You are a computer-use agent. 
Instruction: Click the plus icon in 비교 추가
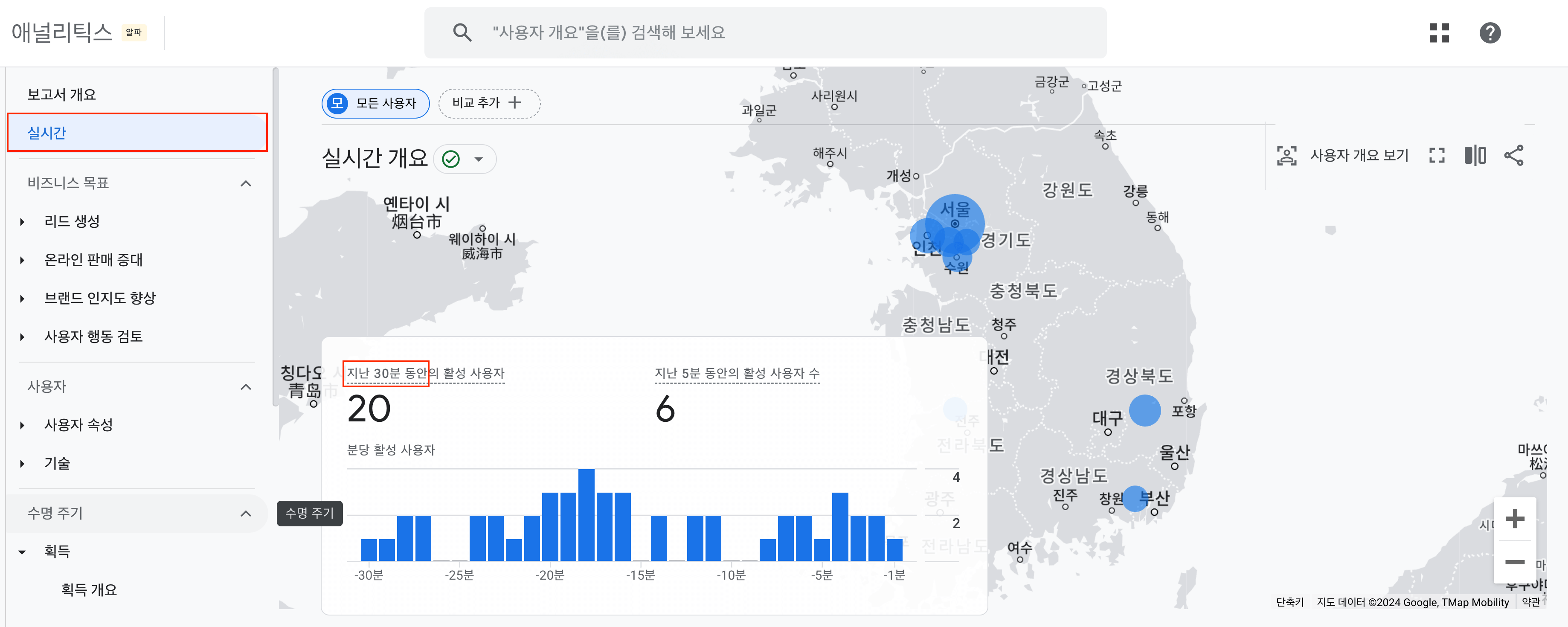[515, 102]
